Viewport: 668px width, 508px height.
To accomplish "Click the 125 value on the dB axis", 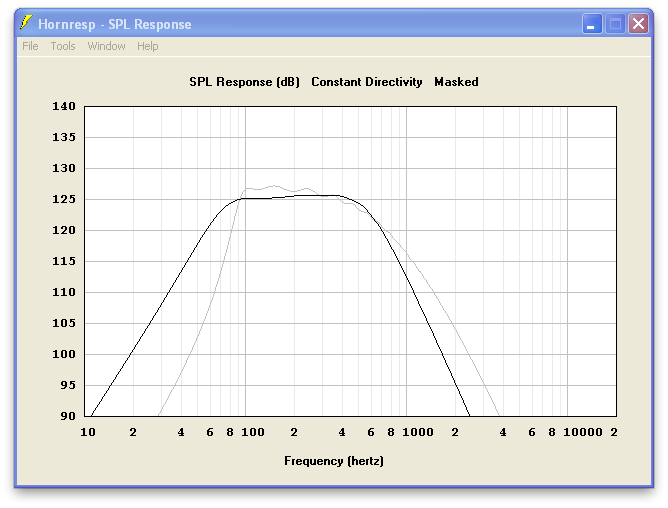I will [64, 199].
